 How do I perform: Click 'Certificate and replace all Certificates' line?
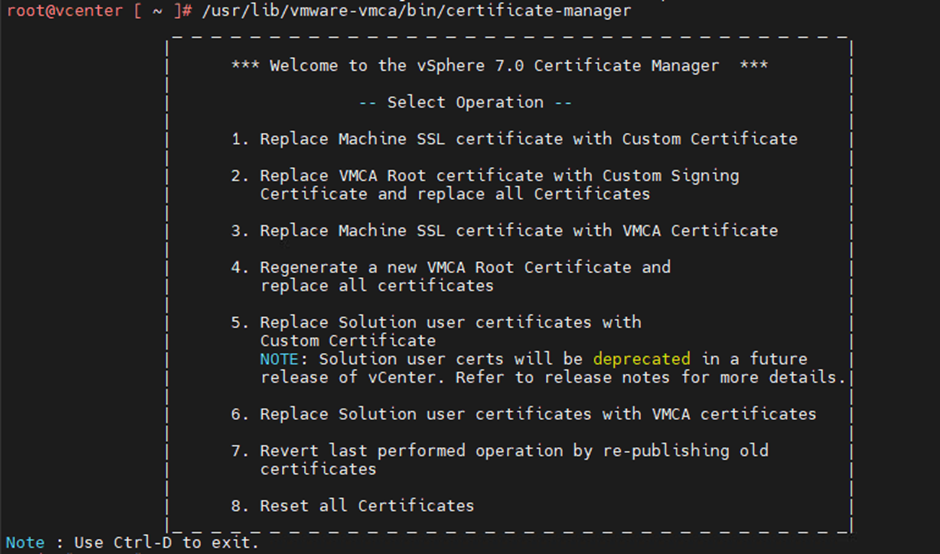[455, 194]
